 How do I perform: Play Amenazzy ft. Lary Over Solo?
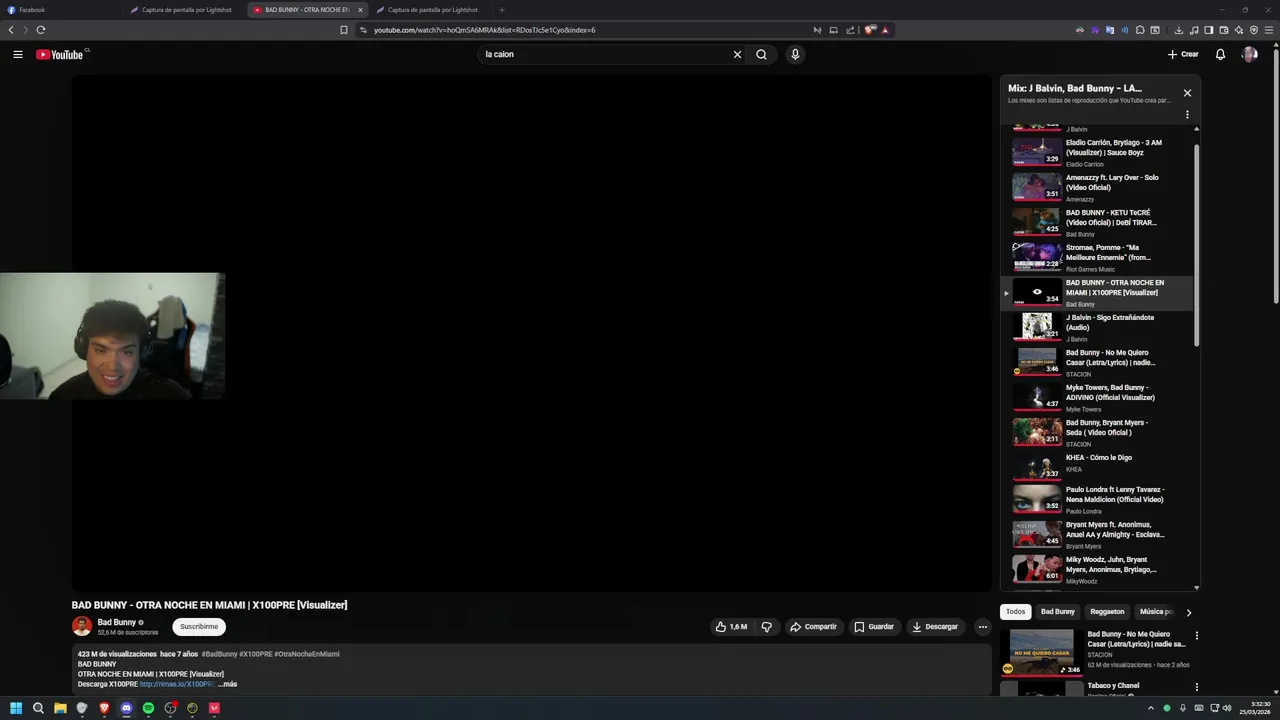[1097, 187]
